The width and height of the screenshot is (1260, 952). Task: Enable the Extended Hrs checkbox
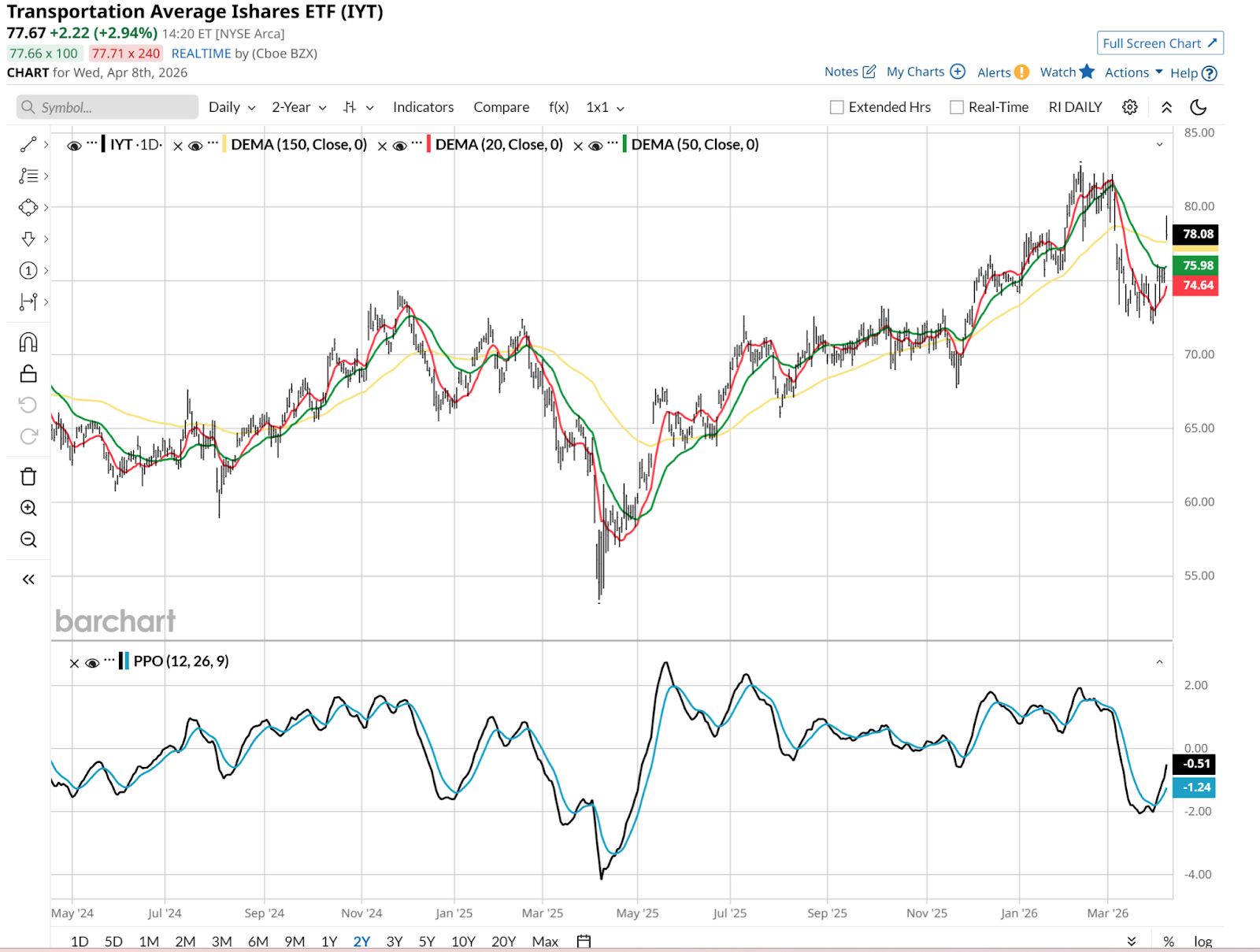click(837, 107)
